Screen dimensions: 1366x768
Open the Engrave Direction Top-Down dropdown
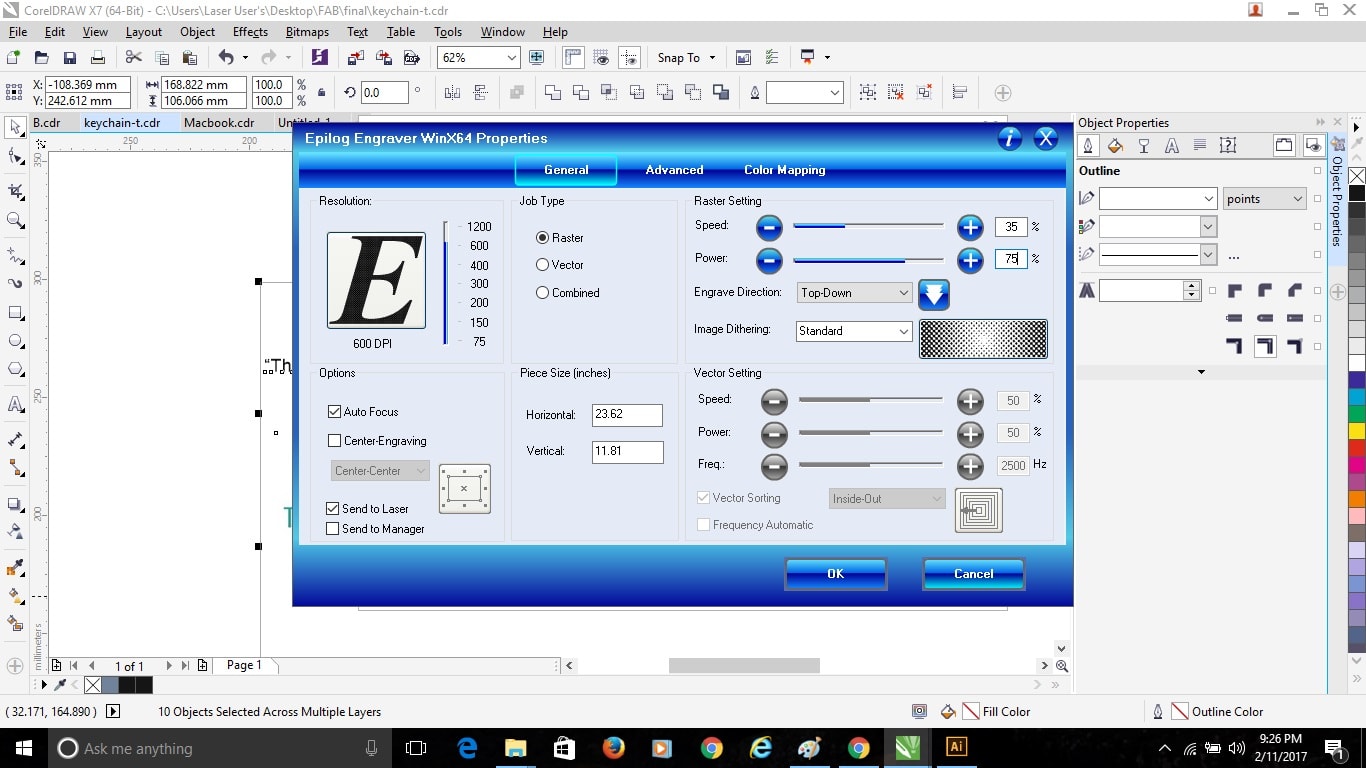pos(854,293)
